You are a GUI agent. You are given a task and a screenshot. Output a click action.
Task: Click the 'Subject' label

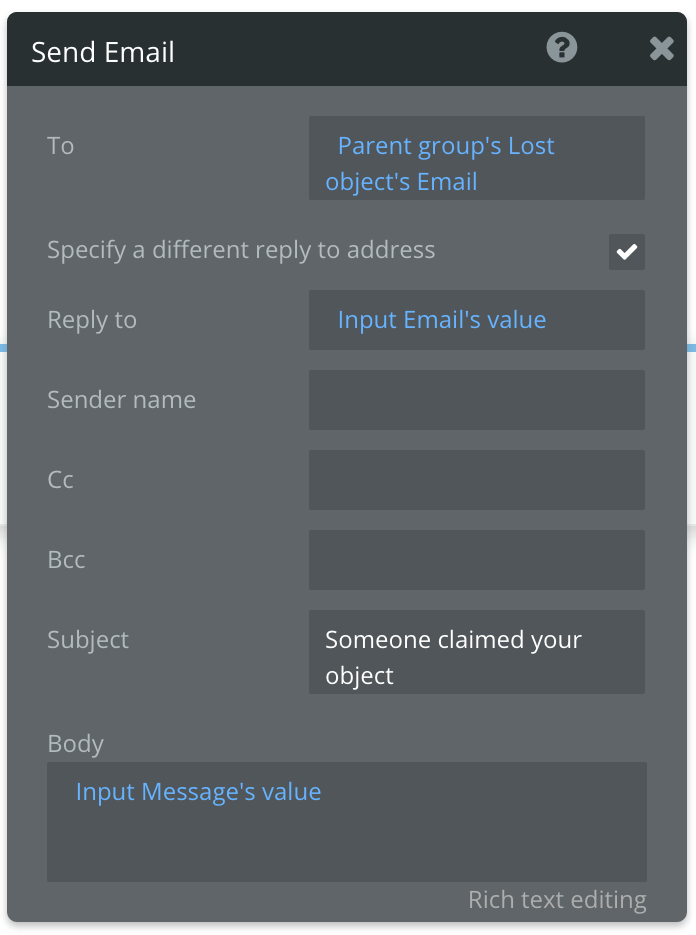tap(87, 639)
